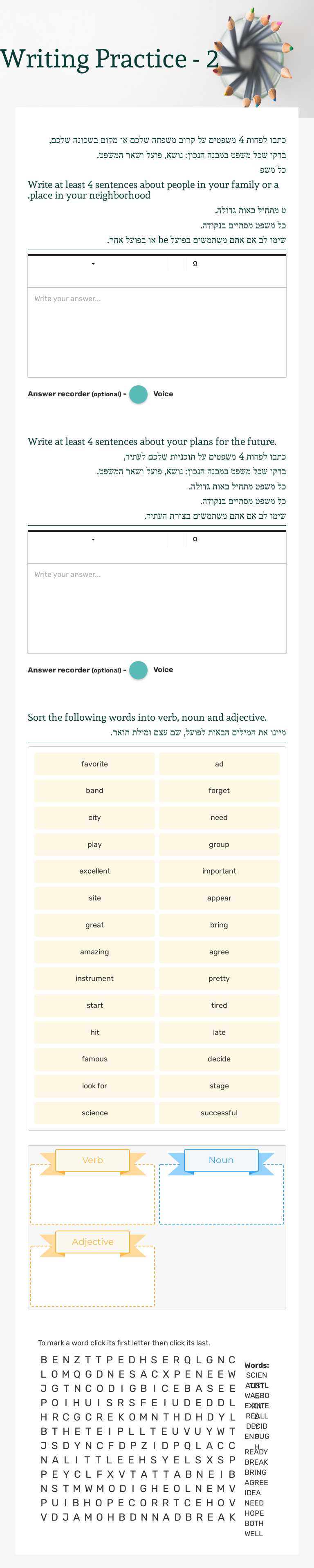Select the 'forget' word tile
This screenshot has height=1568, width=314.
coord(219,791)
